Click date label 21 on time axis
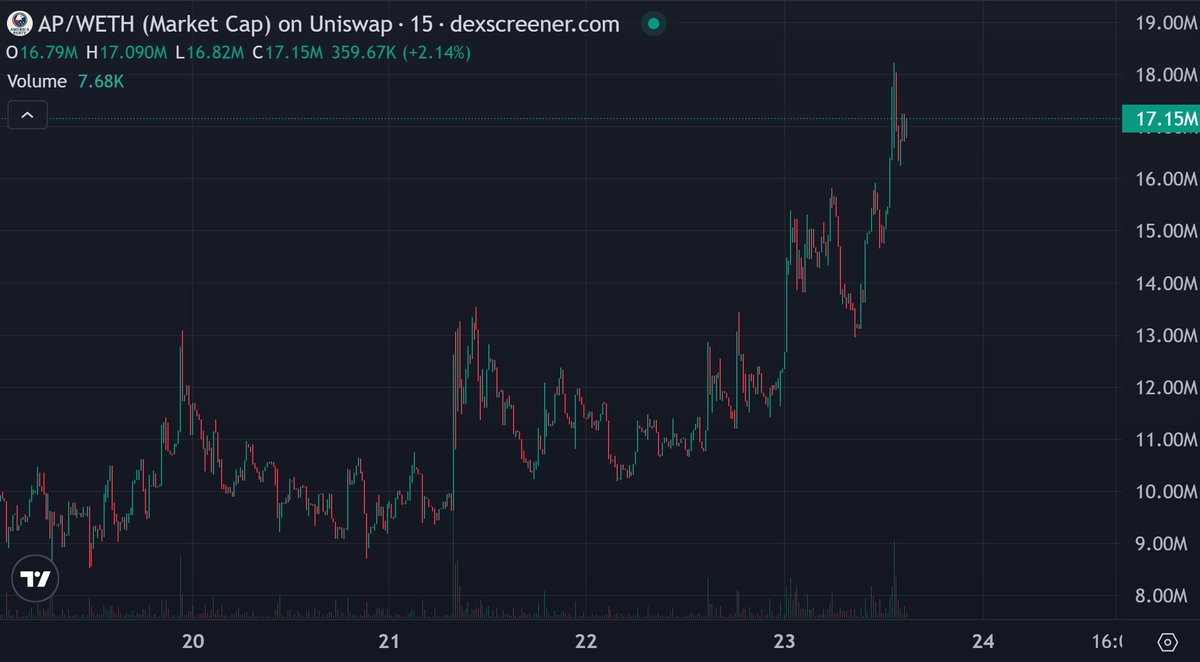This screenshot has width=1200, height=662. click(389, 641)
